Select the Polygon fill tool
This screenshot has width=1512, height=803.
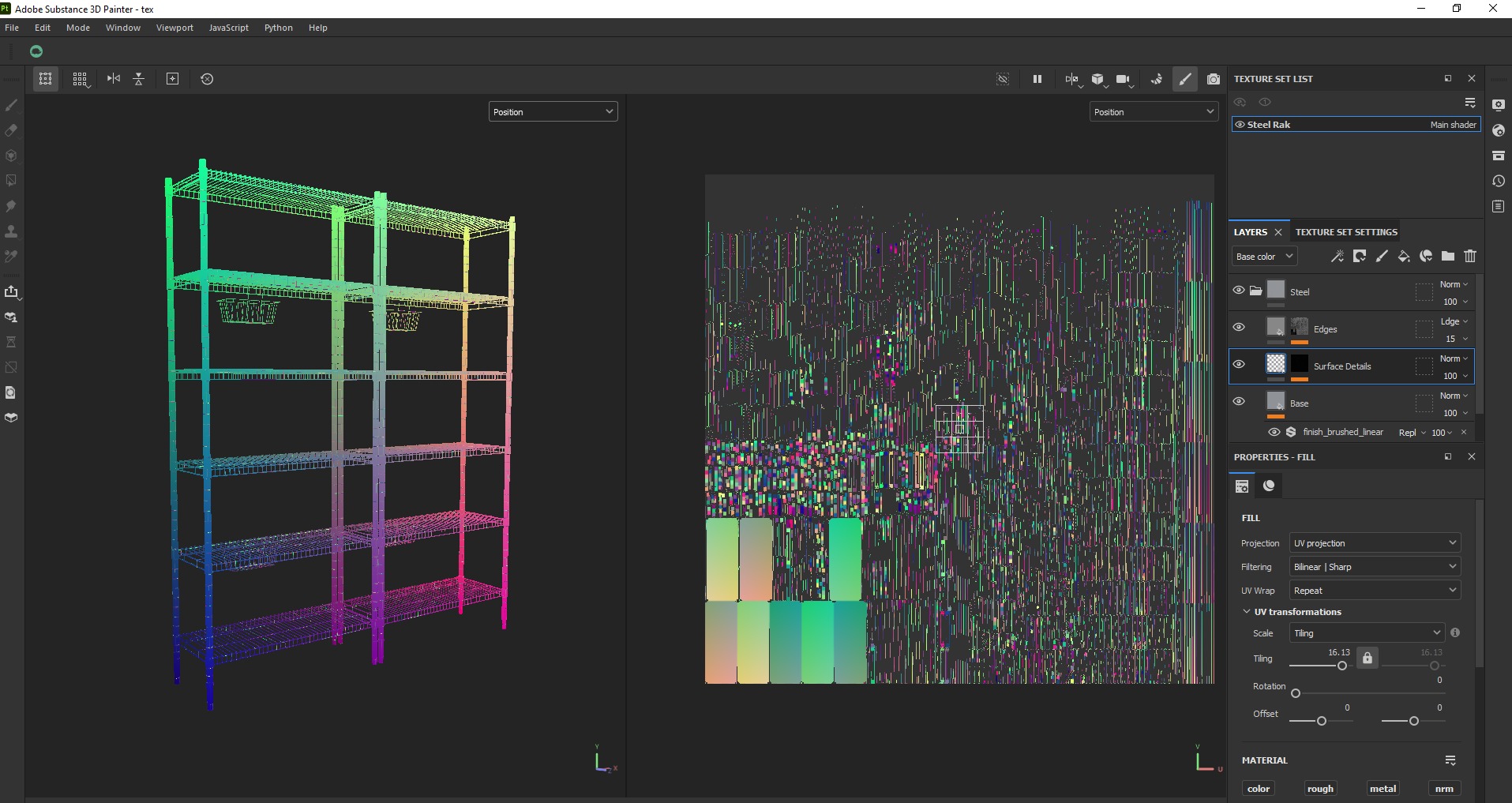(x=11, y=181)
